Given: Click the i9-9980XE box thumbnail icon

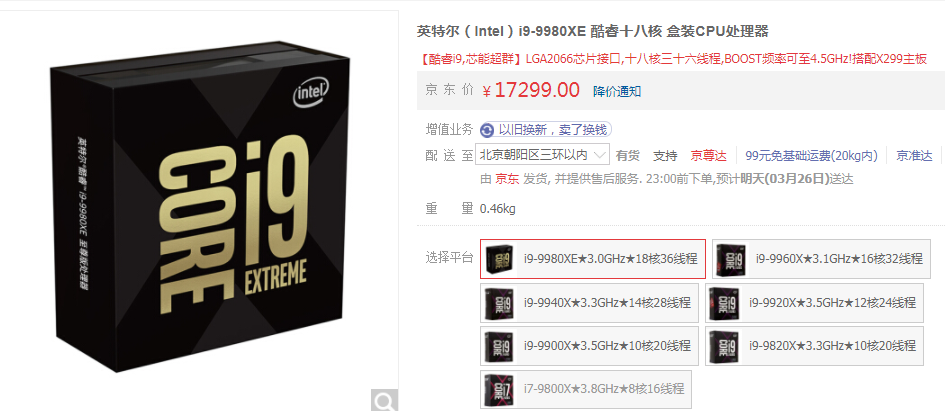Looking at the screenshot, I should [x=499, y=259].
